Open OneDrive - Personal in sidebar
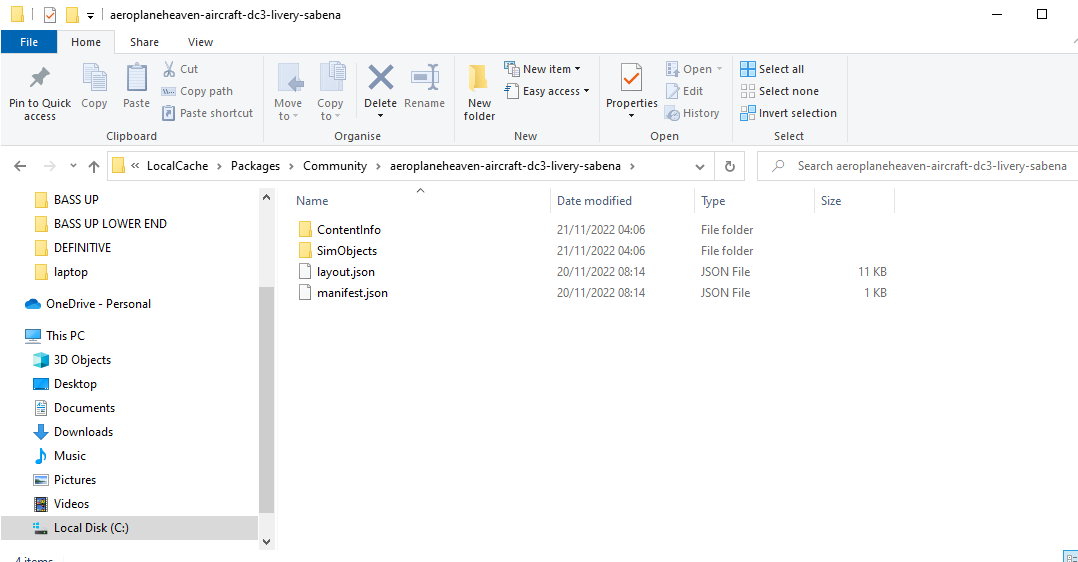 [x=88, y=303]
